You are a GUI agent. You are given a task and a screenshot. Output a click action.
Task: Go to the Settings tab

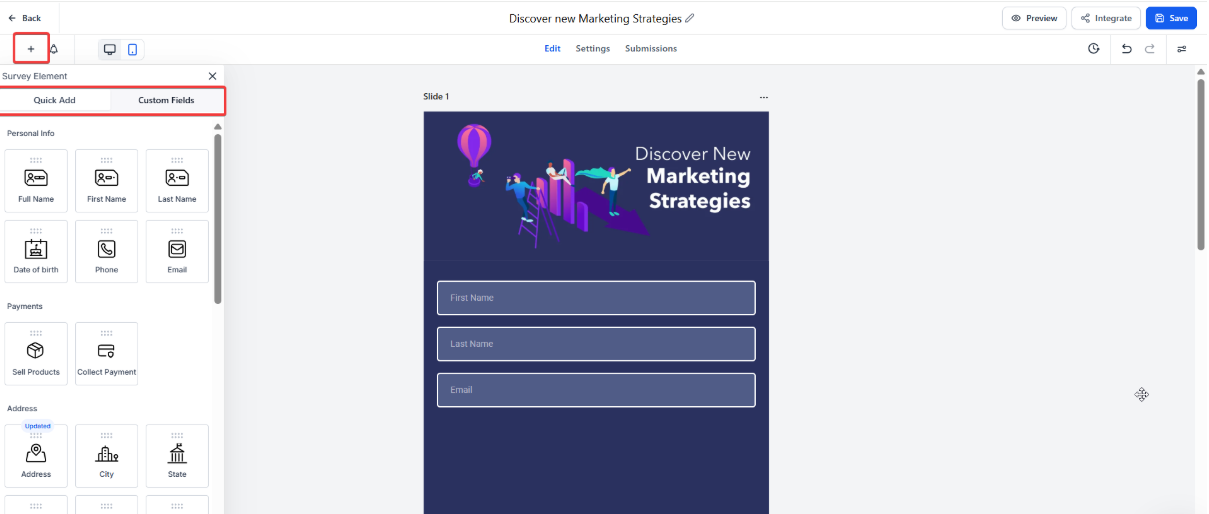[593, 49]
